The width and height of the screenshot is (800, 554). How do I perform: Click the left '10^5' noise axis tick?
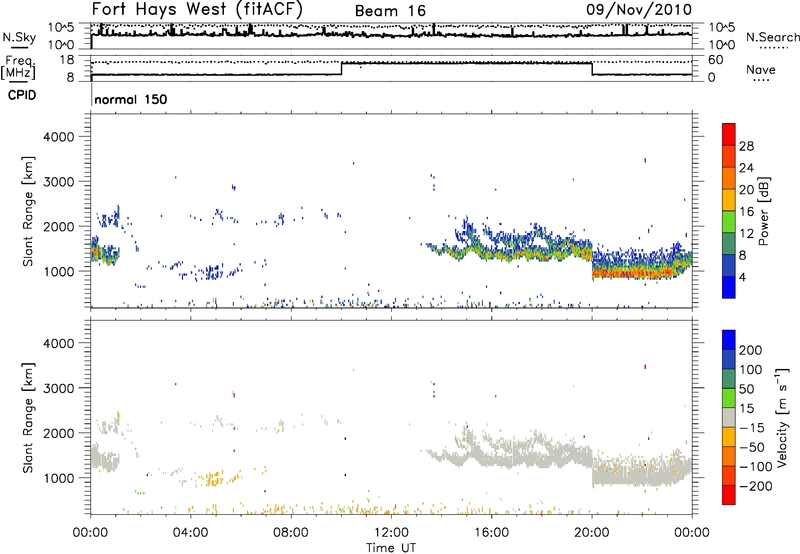click(61, 27)
